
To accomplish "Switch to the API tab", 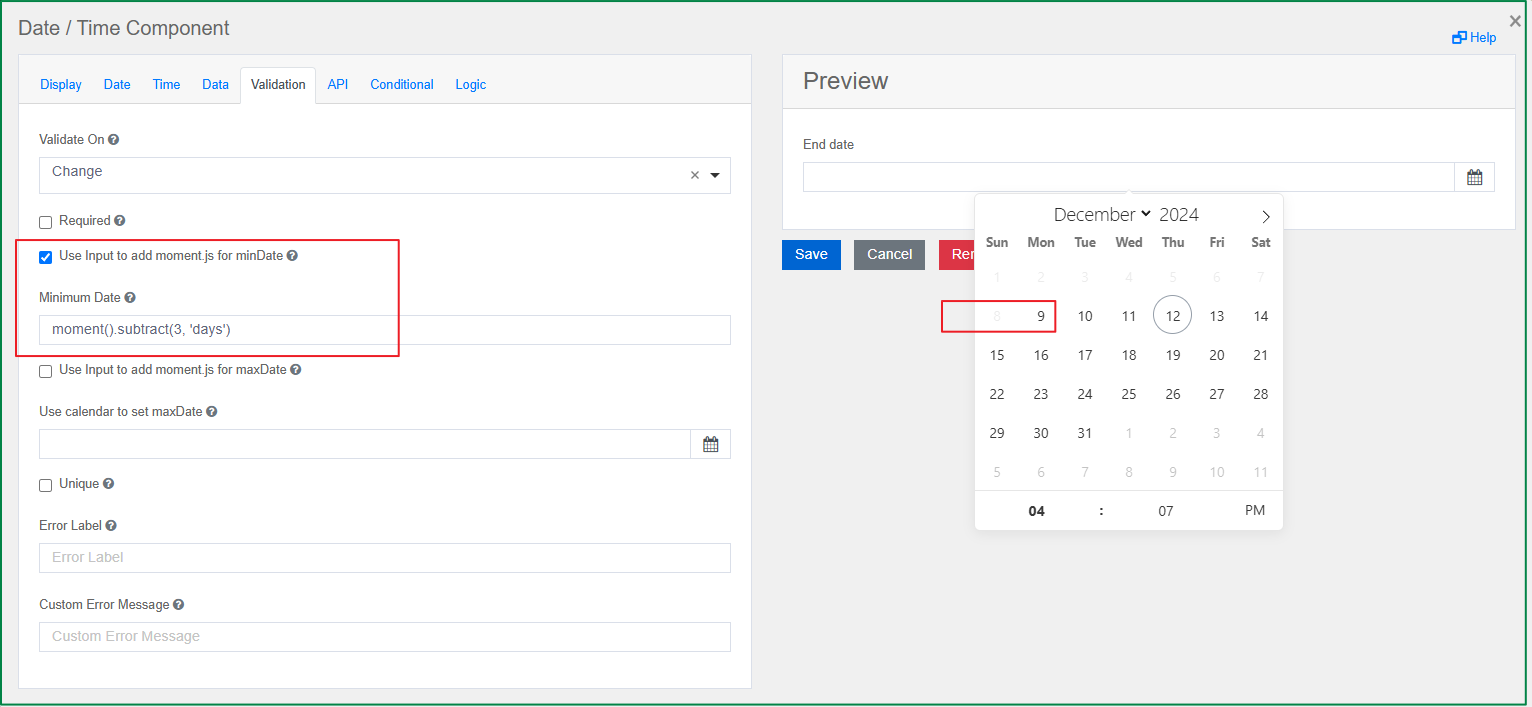I will tap(338, 85).
